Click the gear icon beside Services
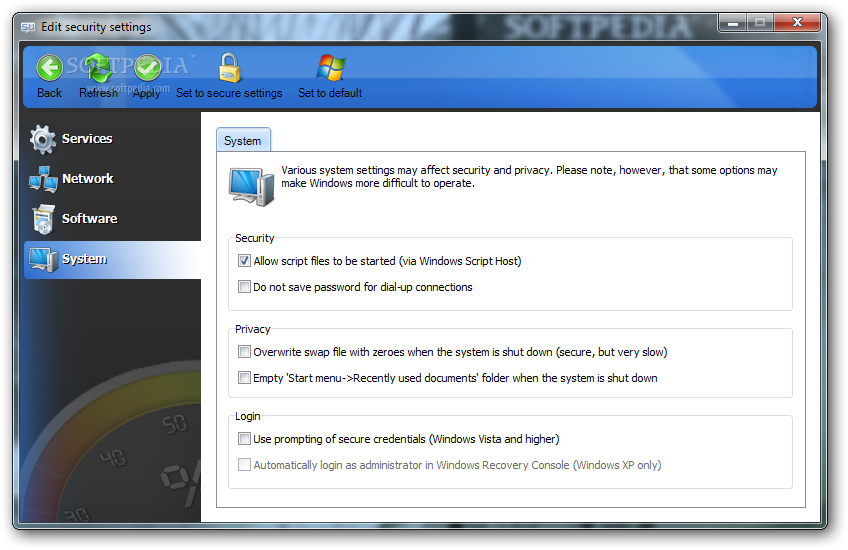848x550 pixels. (43, 139)
